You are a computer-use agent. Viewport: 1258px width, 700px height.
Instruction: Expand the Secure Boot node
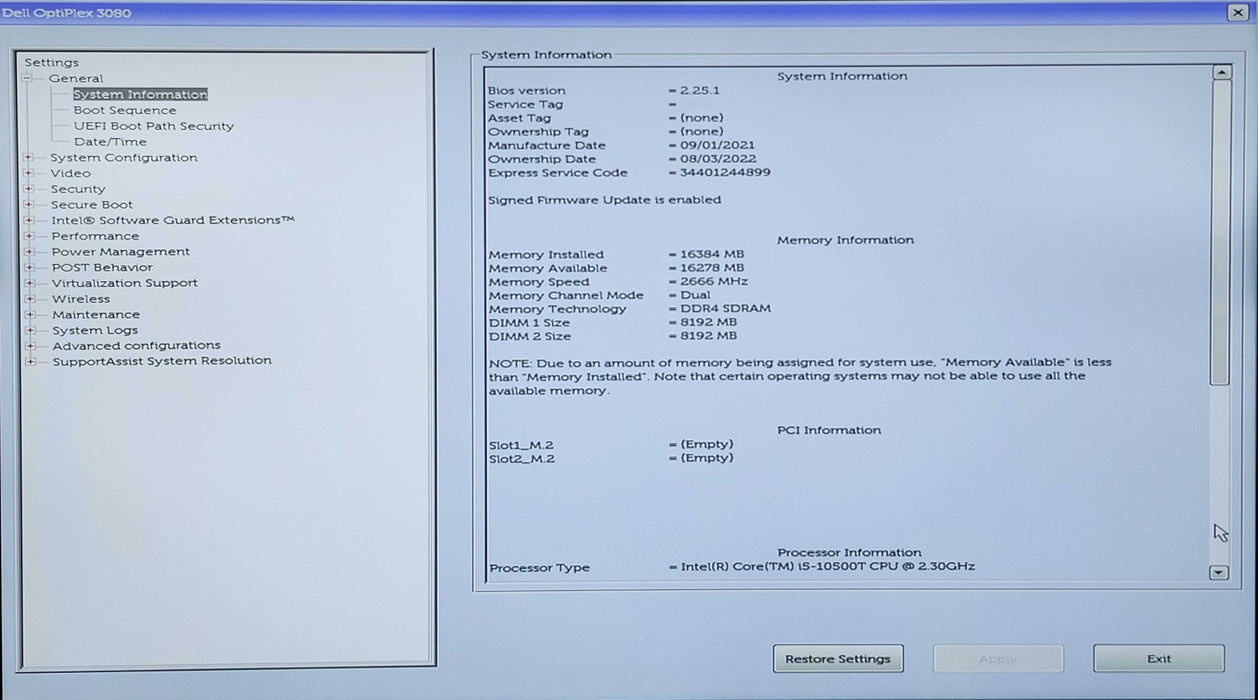pos(29,204)
